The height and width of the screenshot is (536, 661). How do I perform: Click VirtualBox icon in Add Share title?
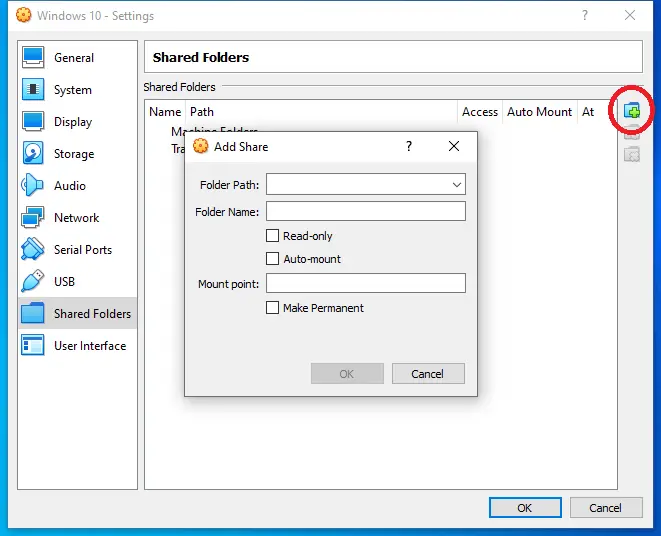[x=201, y=146]
